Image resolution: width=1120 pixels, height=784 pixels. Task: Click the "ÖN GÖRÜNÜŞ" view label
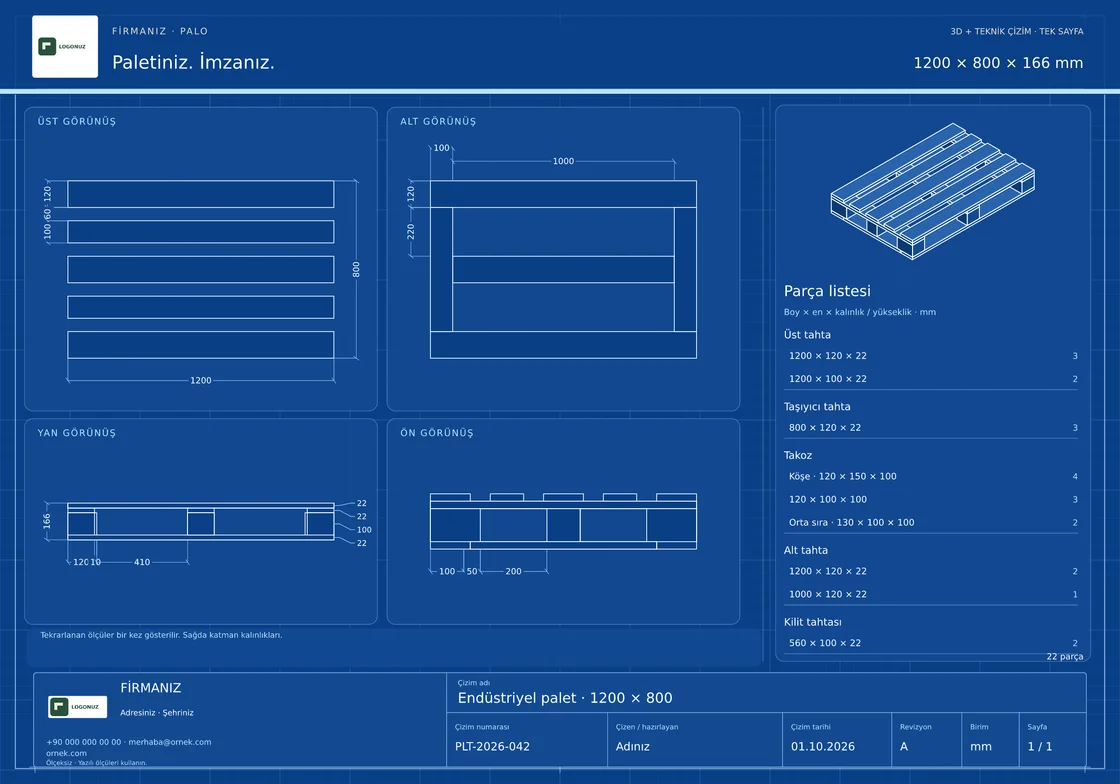click(436, 433)
